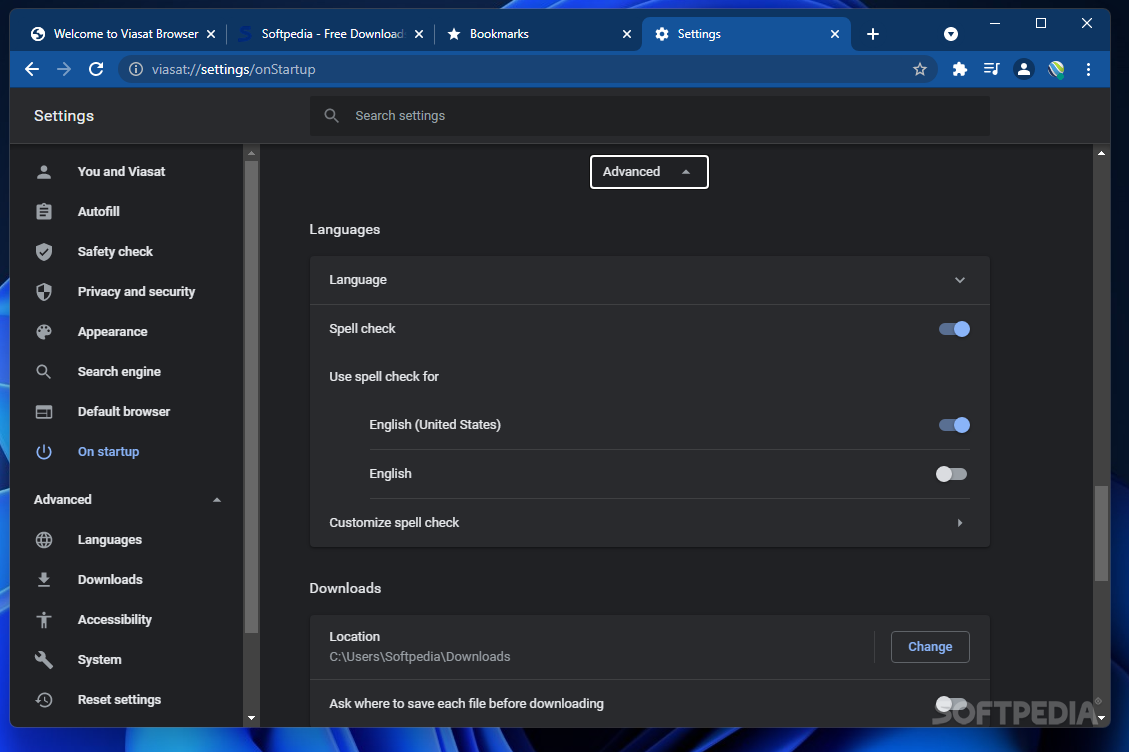
Task: Click the Appearance palette icon
Action: 44,331
